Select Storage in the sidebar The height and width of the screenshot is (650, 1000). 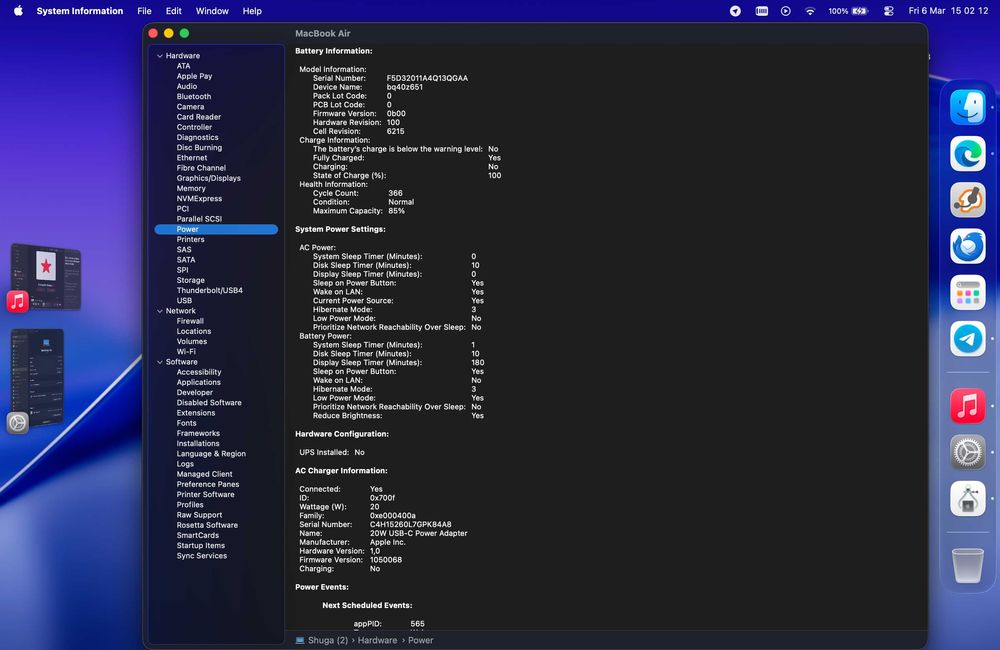pyautogui.click(x=190, y=281)
